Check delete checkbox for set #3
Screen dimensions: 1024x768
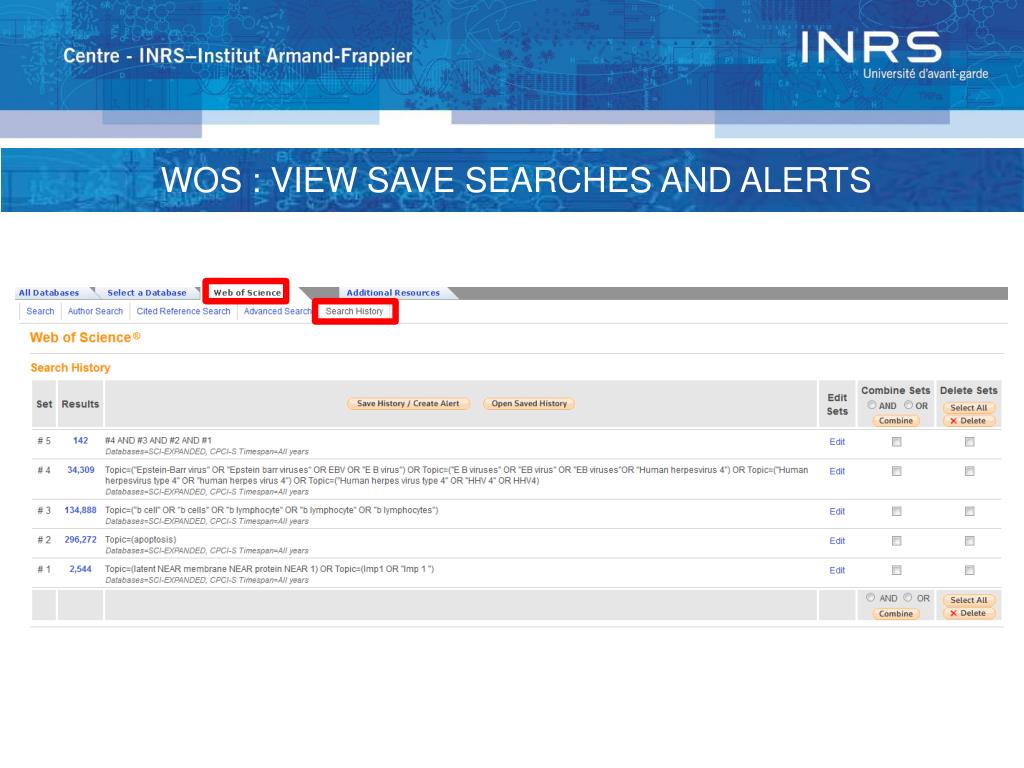pos(970,512)
